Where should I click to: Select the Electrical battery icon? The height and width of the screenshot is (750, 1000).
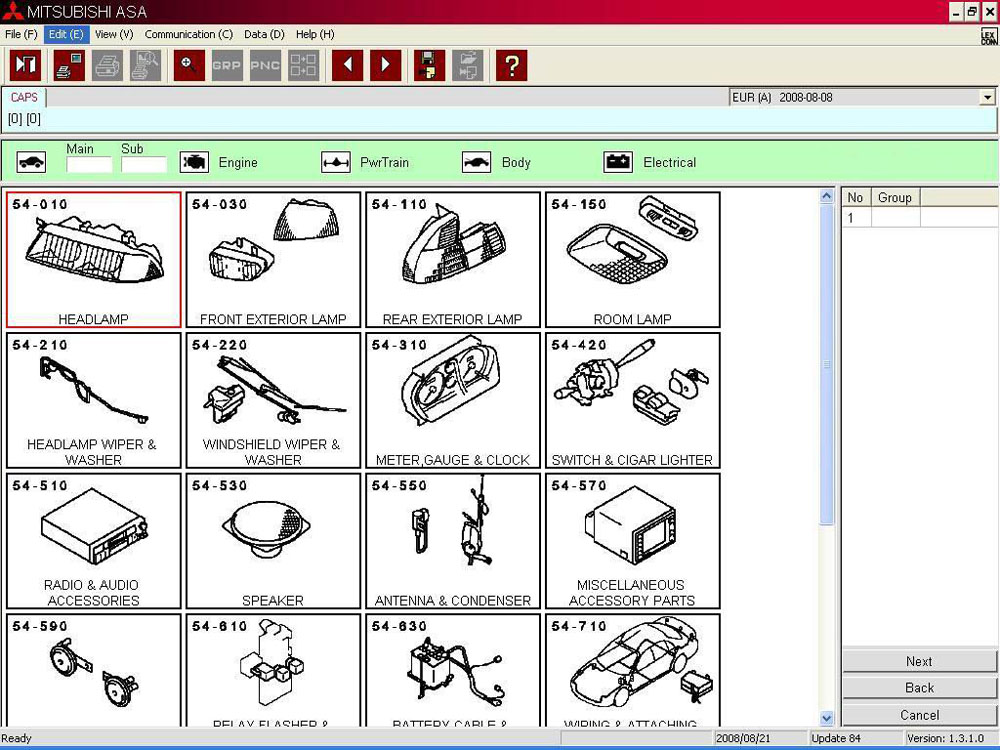point(619,162)
